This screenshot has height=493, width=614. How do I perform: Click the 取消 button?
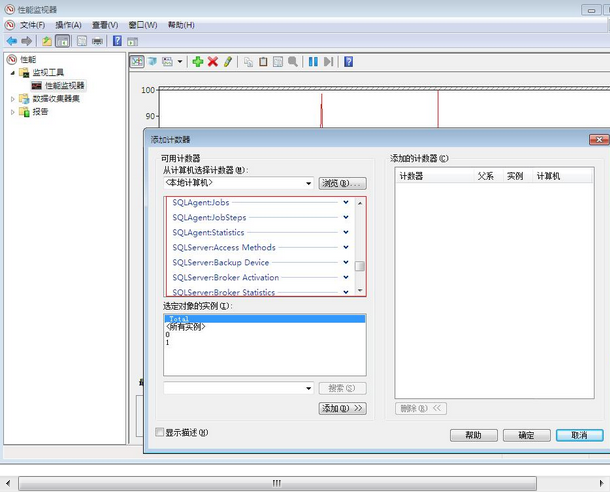[579, 435]
